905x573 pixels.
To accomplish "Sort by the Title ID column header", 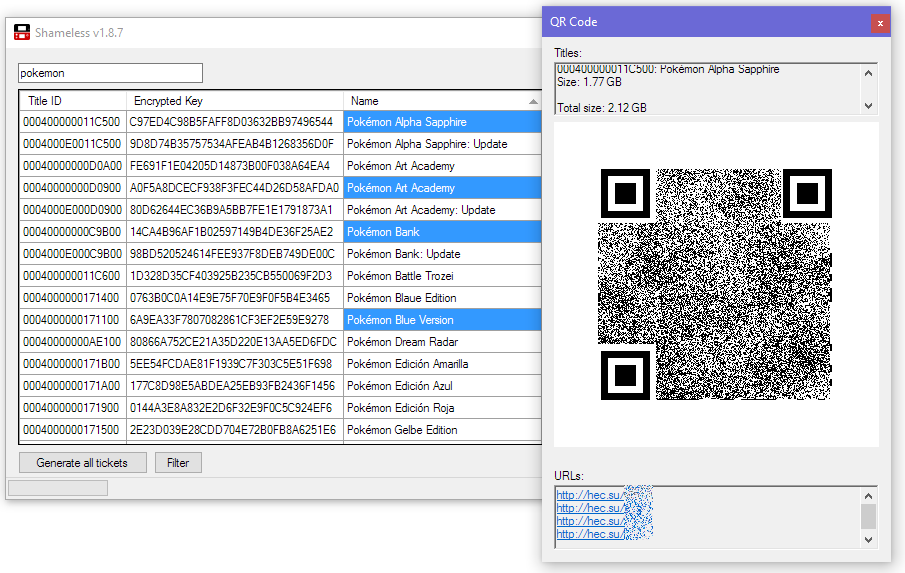I will [x=73, y=100].
